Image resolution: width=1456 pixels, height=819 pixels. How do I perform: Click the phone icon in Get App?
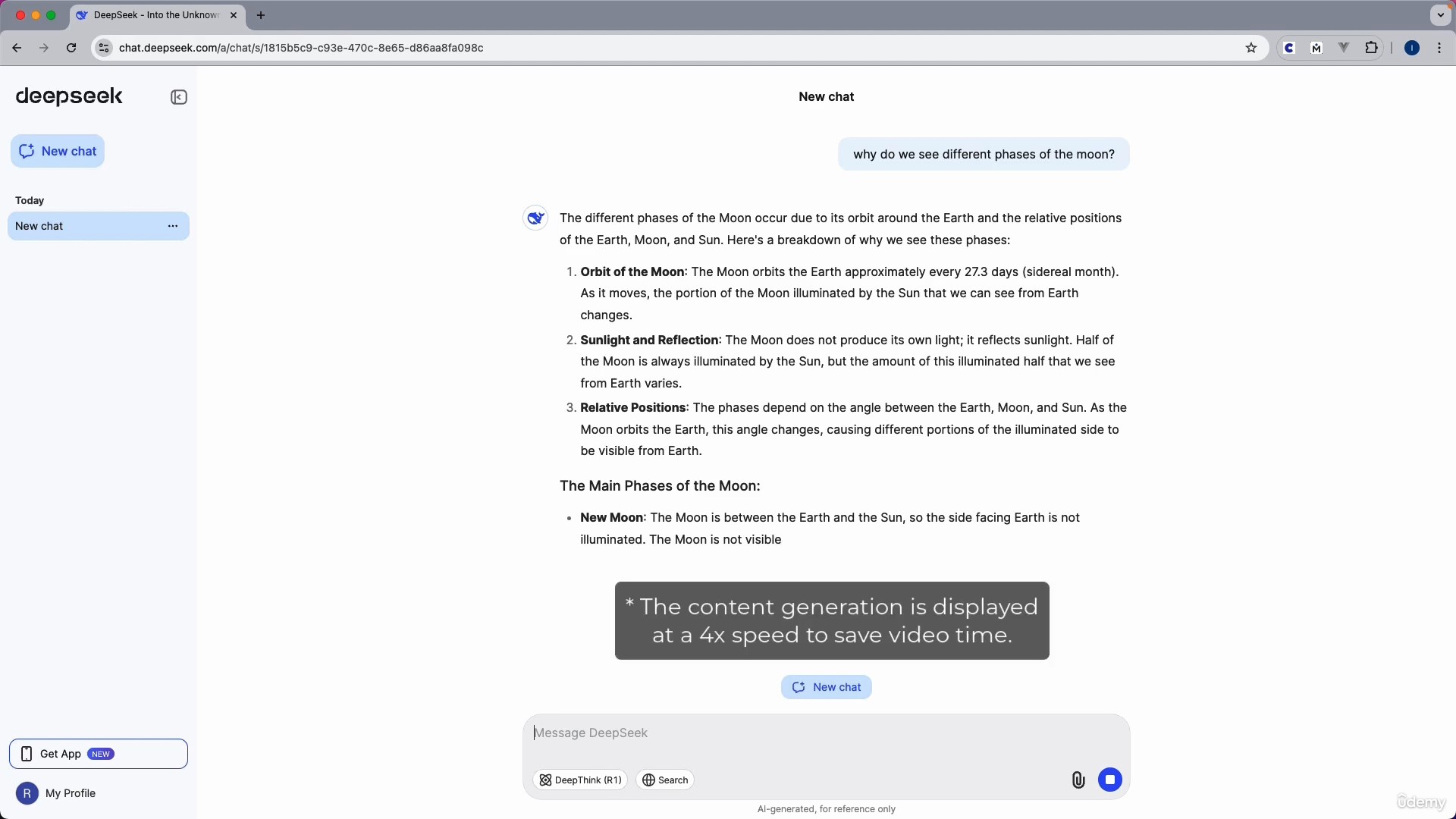tap(27, 754)
